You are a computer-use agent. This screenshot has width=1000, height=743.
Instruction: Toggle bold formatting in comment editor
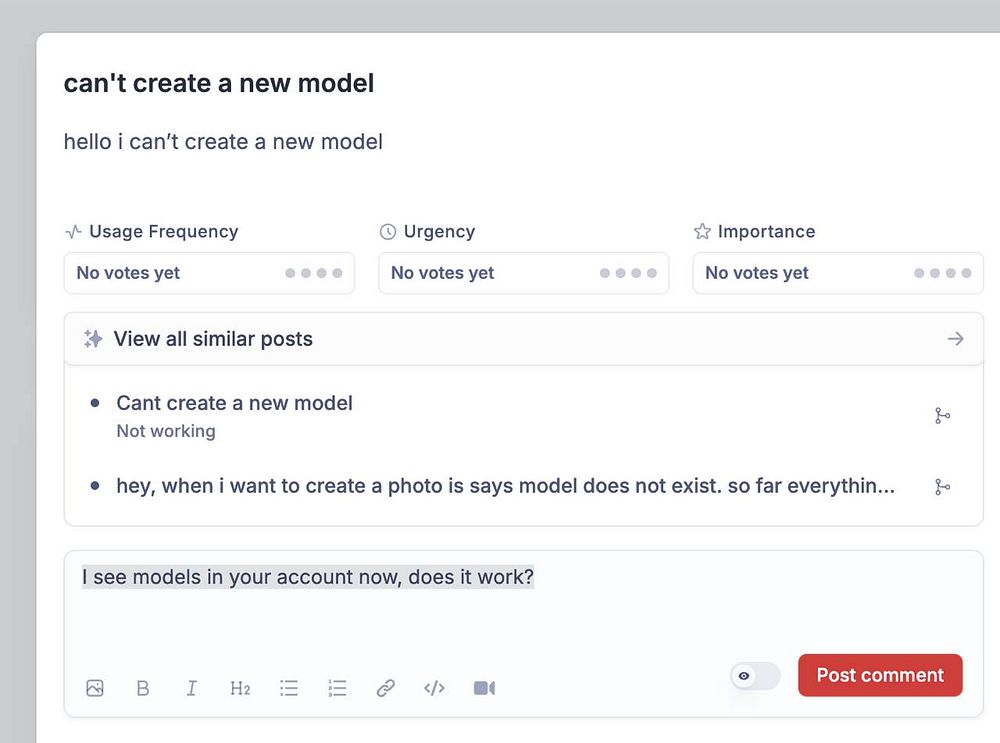click(x=143, y=688)
